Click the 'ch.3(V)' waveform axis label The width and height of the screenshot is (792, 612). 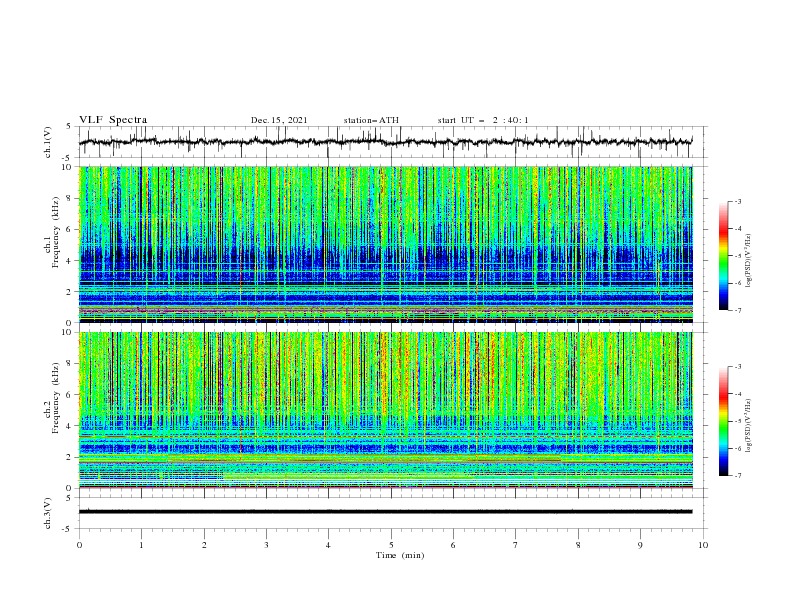click(48, 513)
